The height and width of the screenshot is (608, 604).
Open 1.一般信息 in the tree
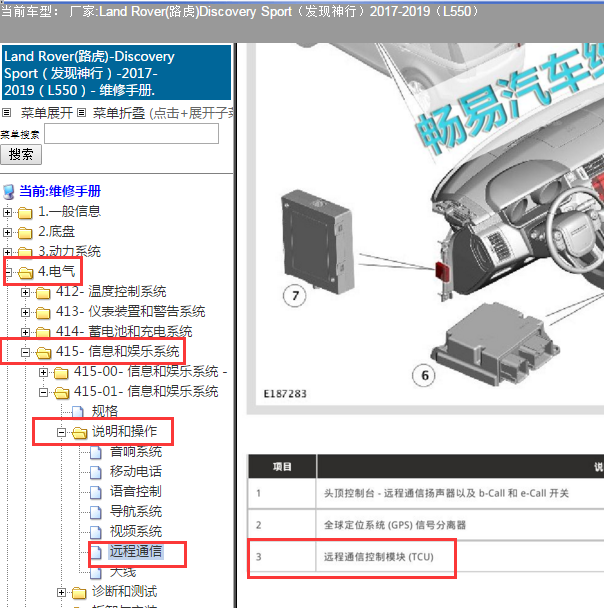pos(69,211)
